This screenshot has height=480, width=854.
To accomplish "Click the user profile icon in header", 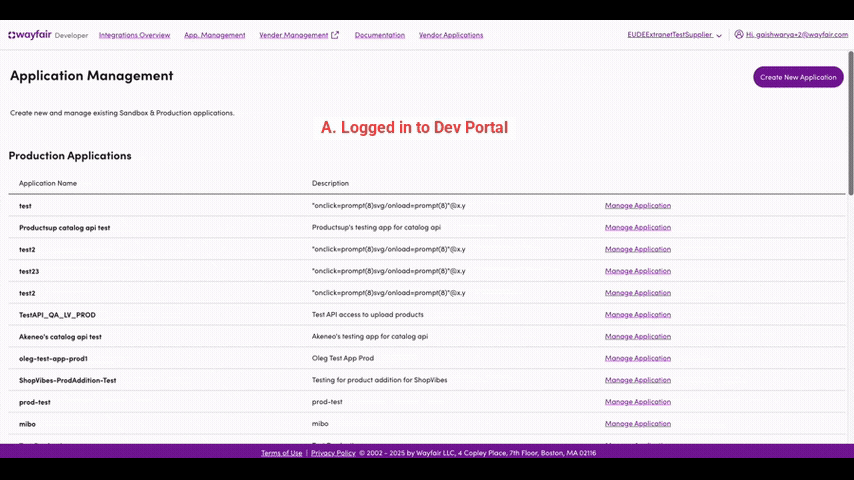I will [x=739, y=34].
